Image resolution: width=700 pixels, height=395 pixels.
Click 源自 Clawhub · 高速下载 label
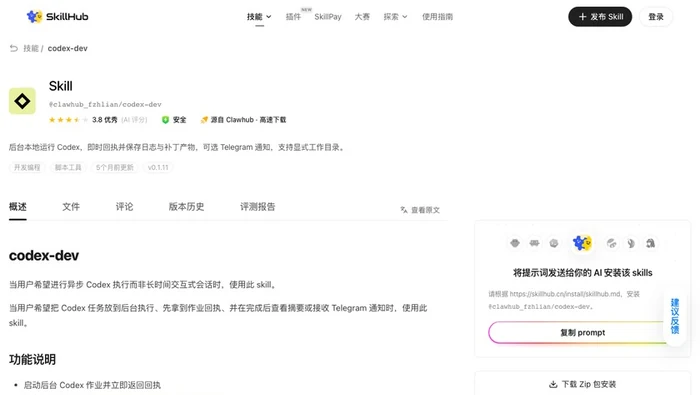(248, 120)
